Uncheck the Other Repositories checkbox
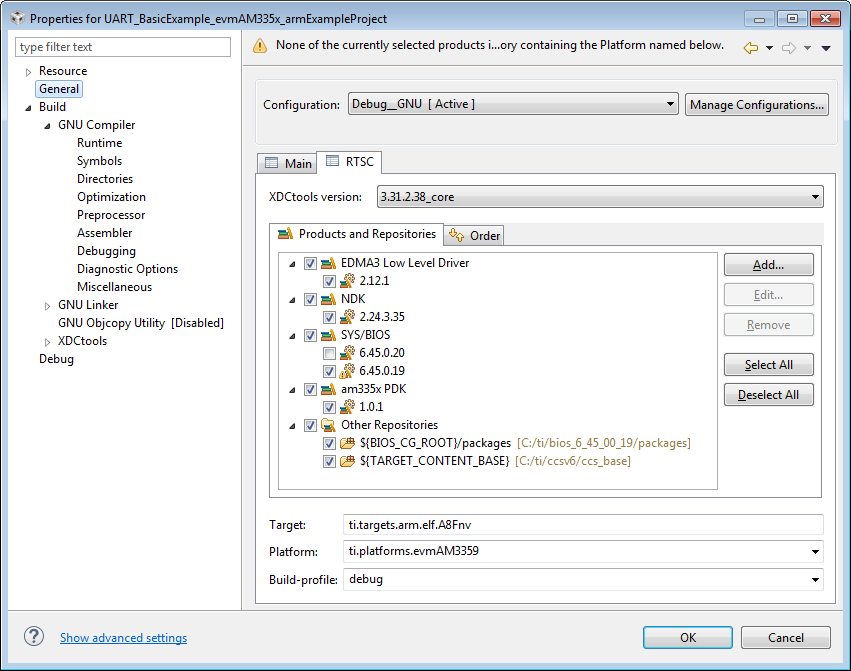This screenshot has width=851, height=671. (x=310, y=425)
